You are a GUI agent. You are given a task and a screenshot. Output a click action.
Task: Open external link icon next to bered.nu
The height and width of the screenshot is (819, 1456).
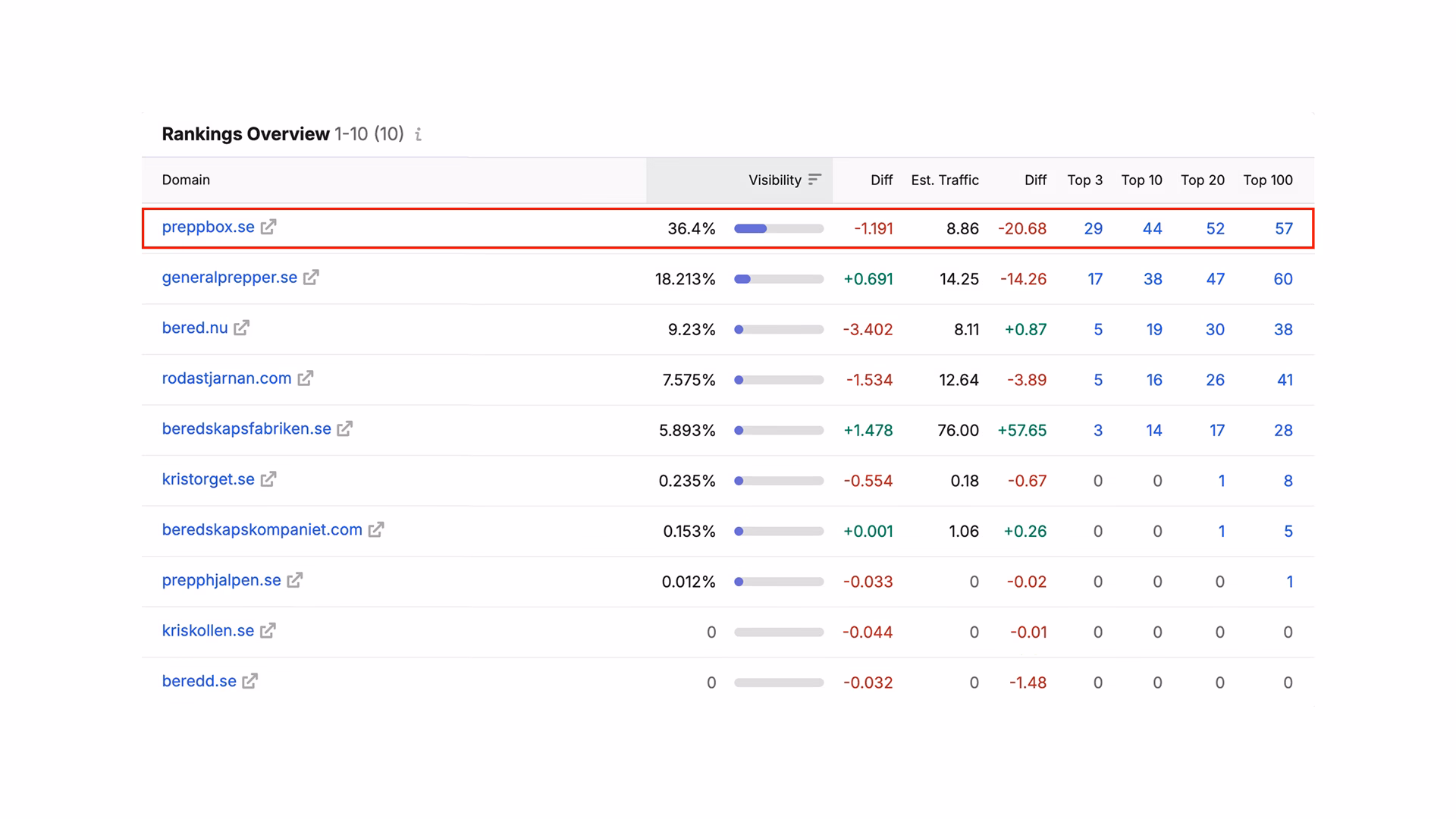241,328
